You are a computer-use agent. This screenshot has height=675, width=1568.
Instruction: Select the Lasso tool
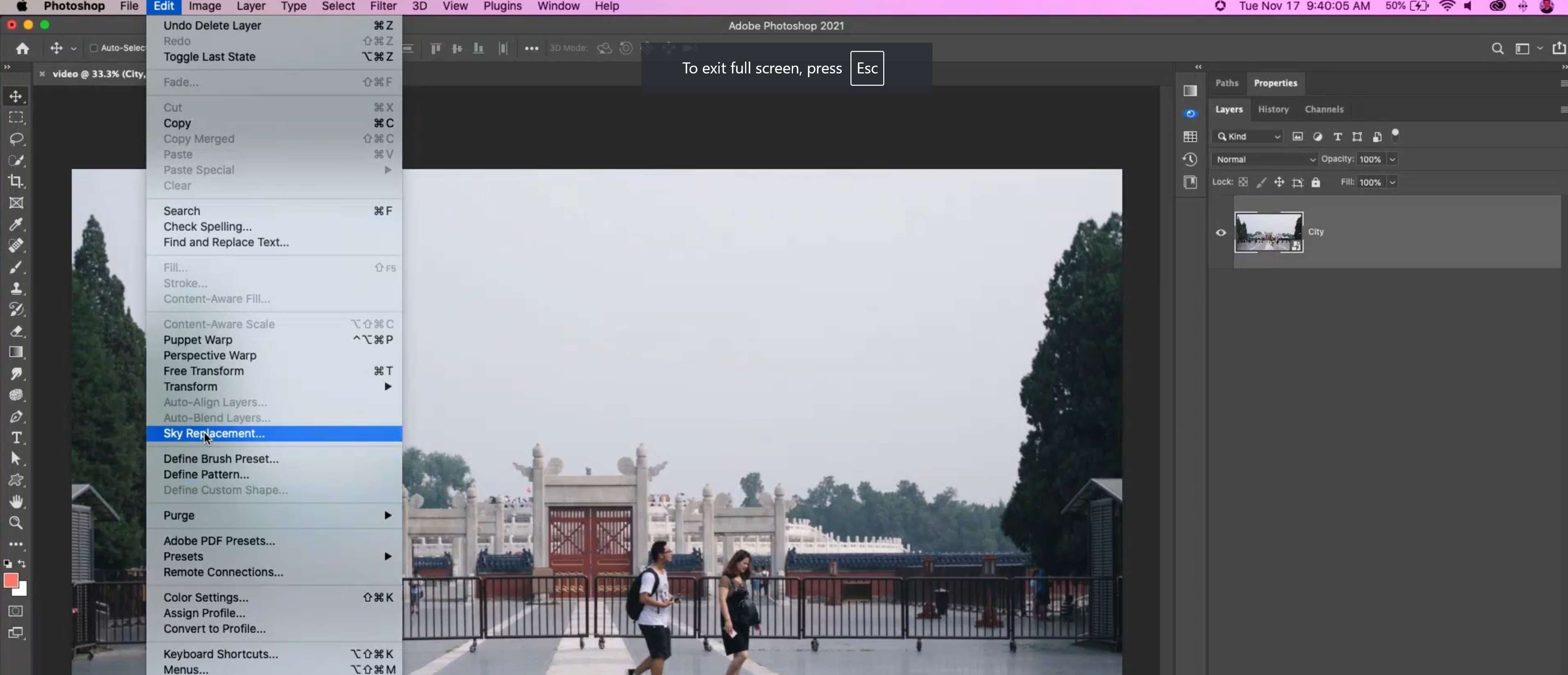point(16,139)
